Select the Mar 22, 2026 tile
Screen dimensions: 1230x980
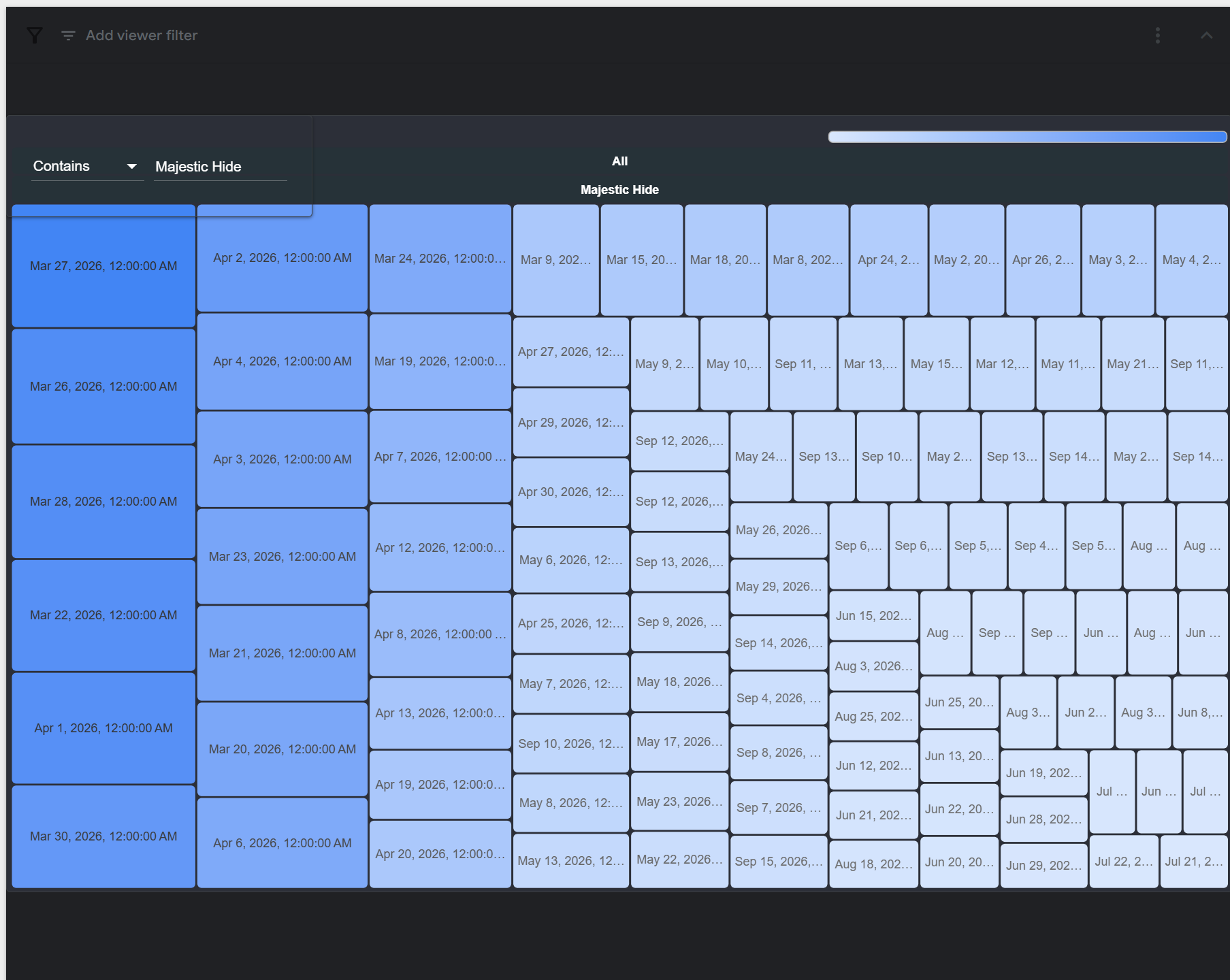pos(103,615)
